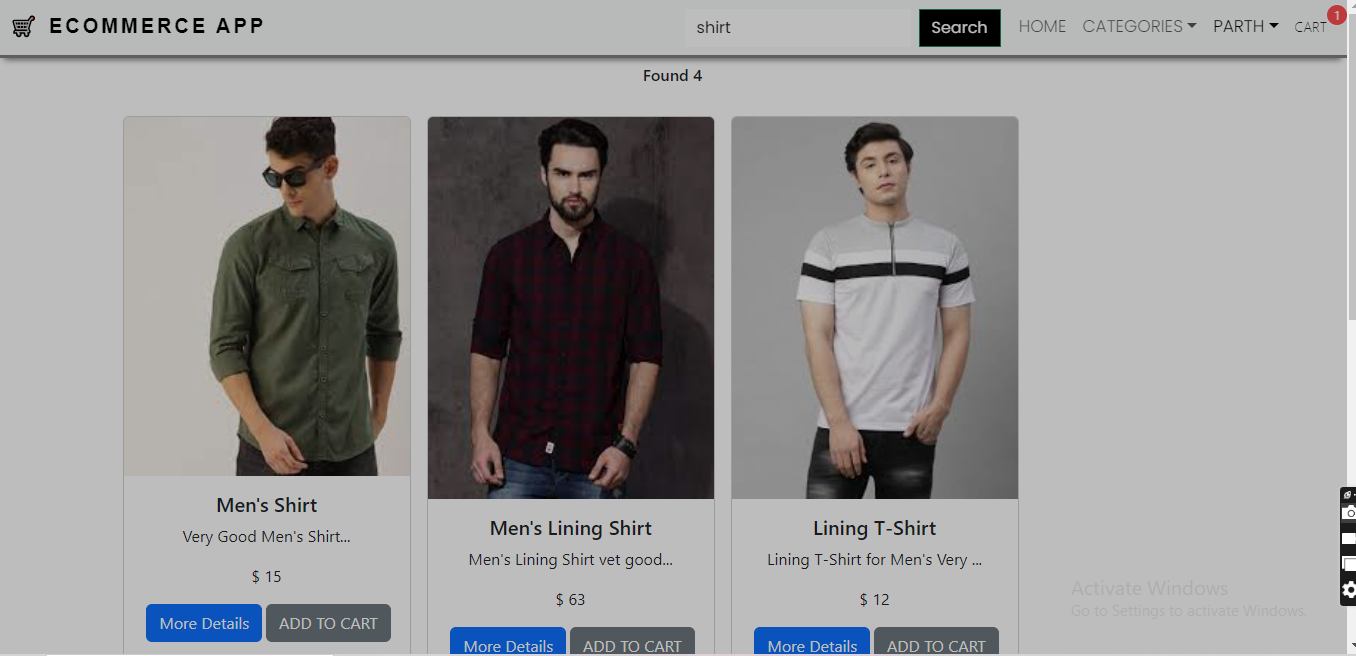Click the magnifier-free Search button
1356x656 pixels.
coord(958,27)
